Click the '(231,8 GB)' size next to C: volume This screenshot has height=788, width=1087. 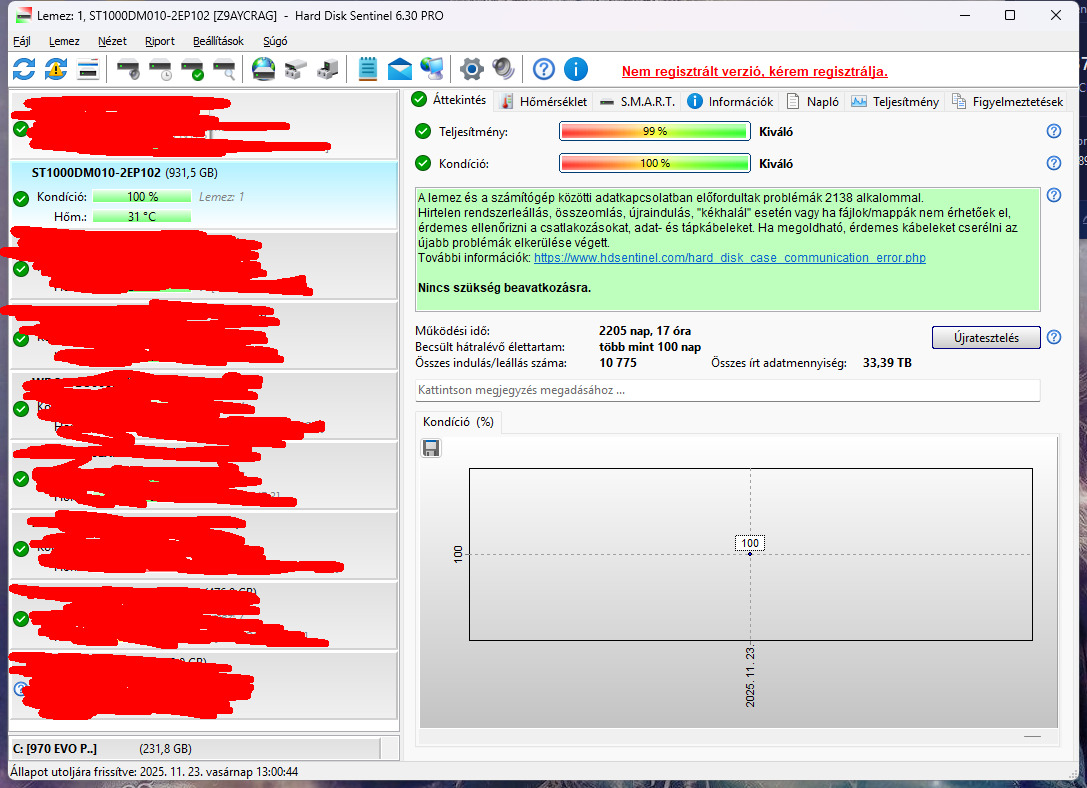(166, 748)
